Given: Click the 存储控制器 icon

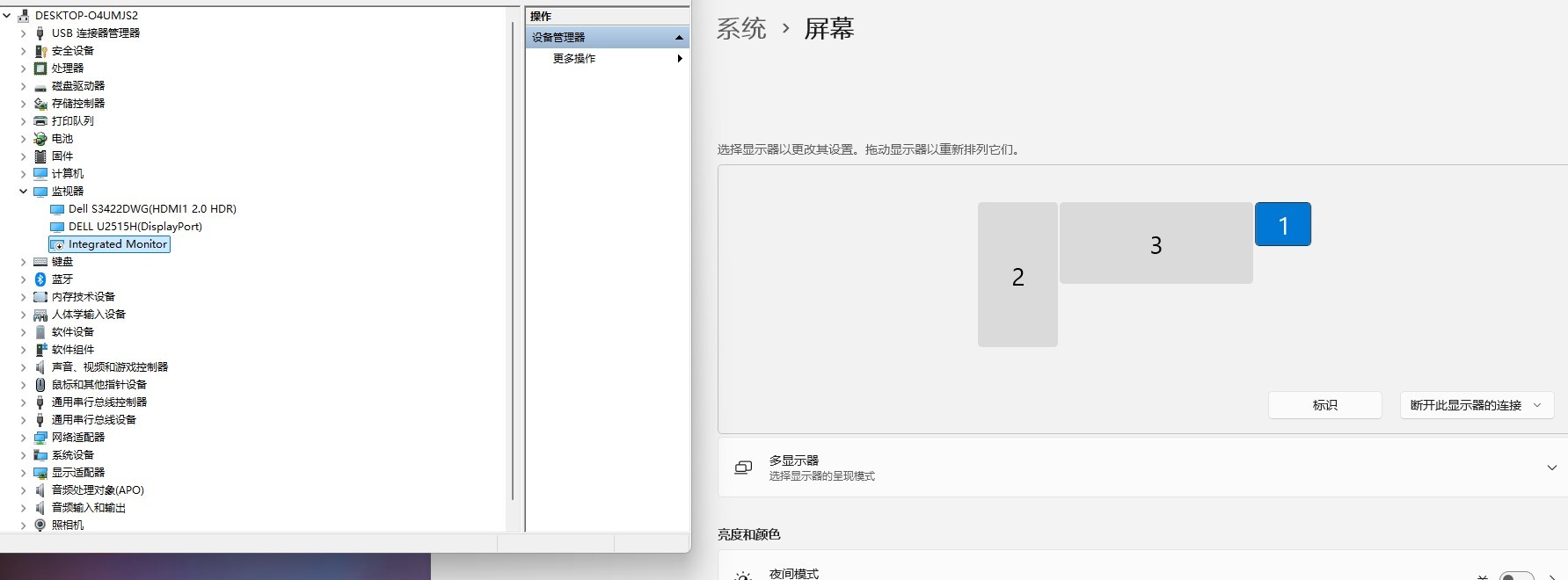Looking at the screenshot, I should coord(40,103).
